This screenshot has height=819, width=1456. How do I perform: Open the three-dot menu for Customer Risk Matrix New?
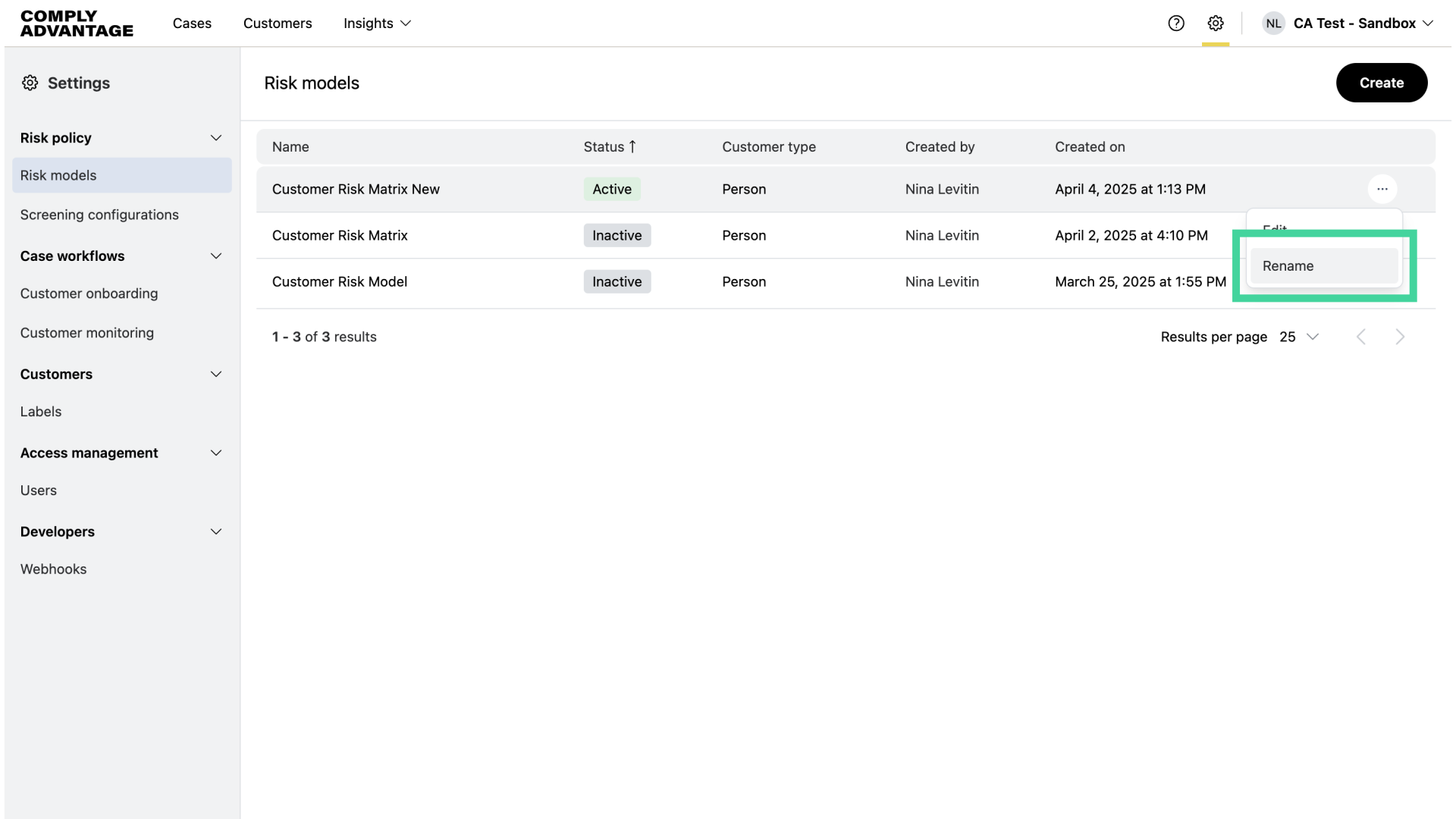click(x=1382, y=189)
